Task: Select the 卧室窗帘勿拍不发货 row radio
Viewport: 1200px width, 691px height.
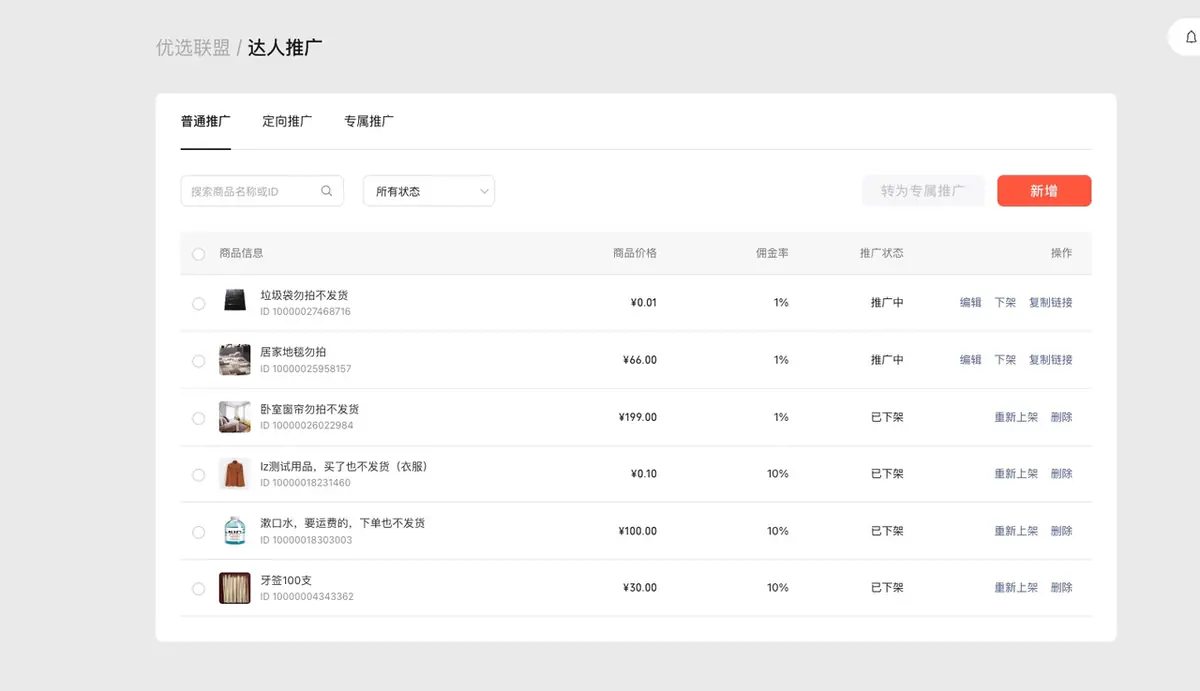Action: 198,418
